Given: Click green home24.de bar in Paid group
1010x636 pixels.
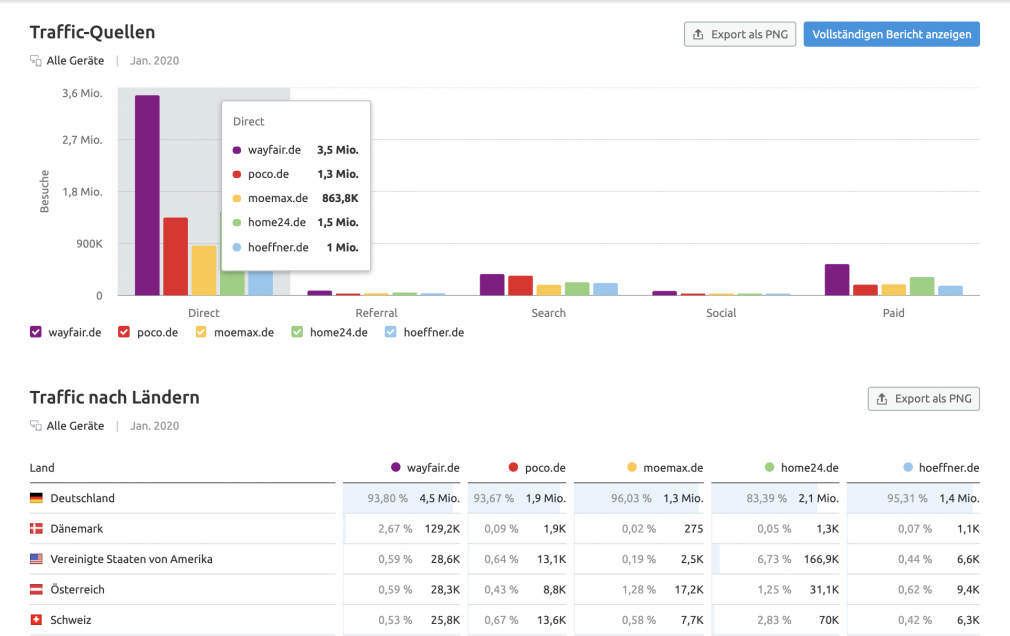Looking at the screenshot, I should pyautogui.click(x=922, y=286).
